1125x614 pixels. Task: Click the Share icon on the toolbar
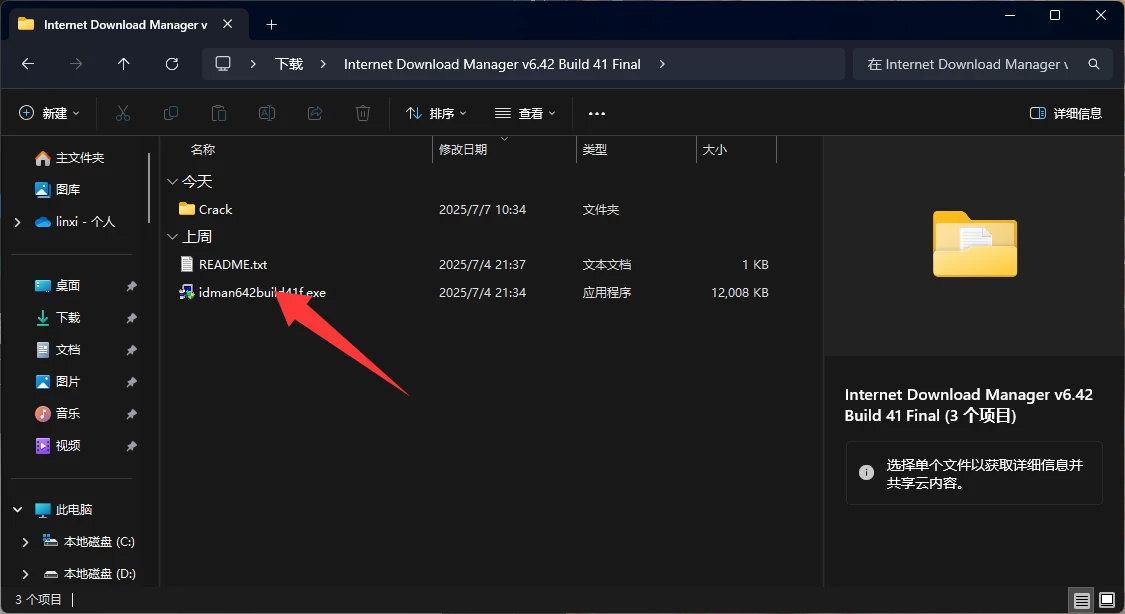click(315, 112)
